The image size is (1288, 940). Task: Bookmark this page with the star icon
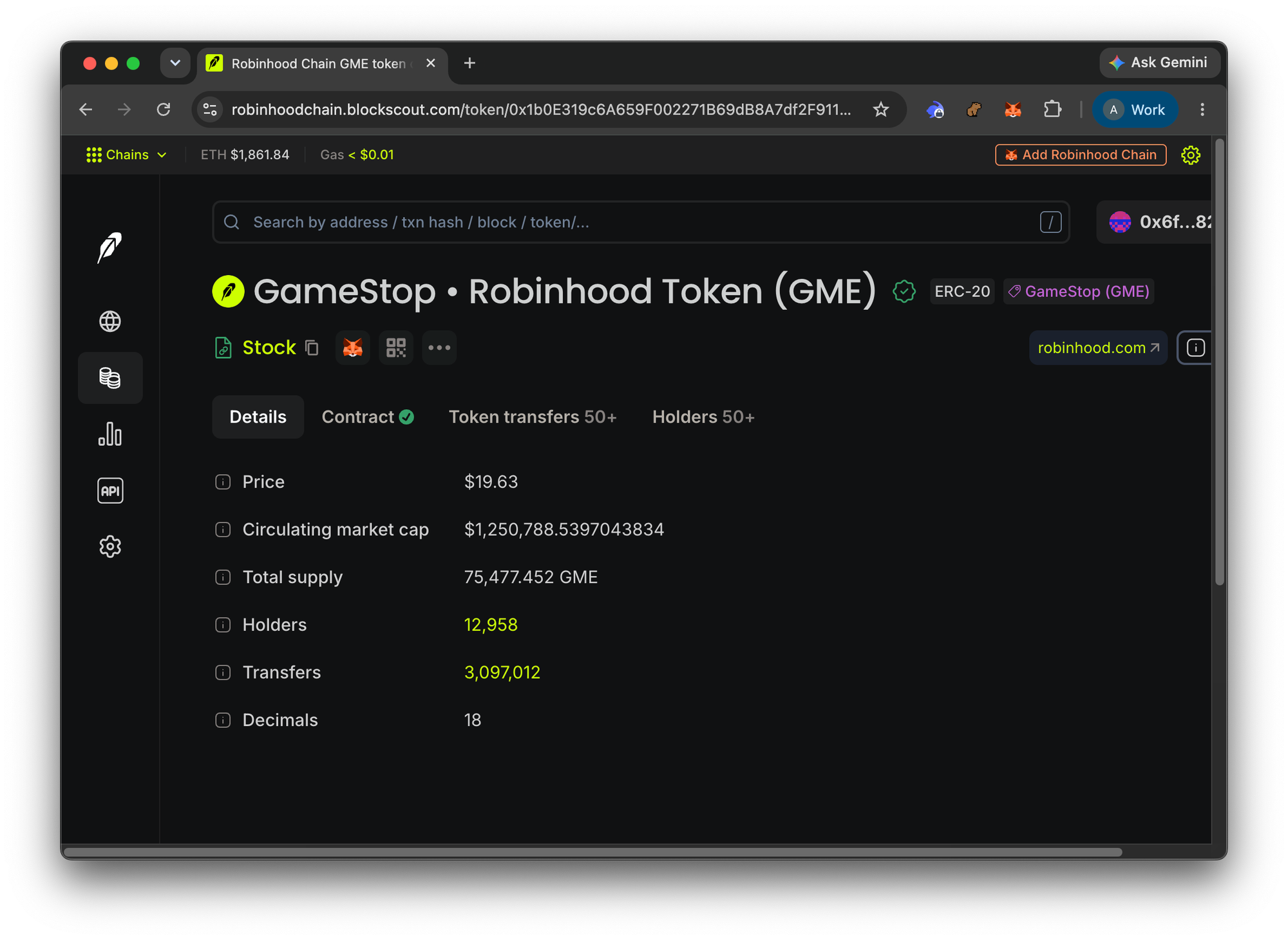(881, 110)
